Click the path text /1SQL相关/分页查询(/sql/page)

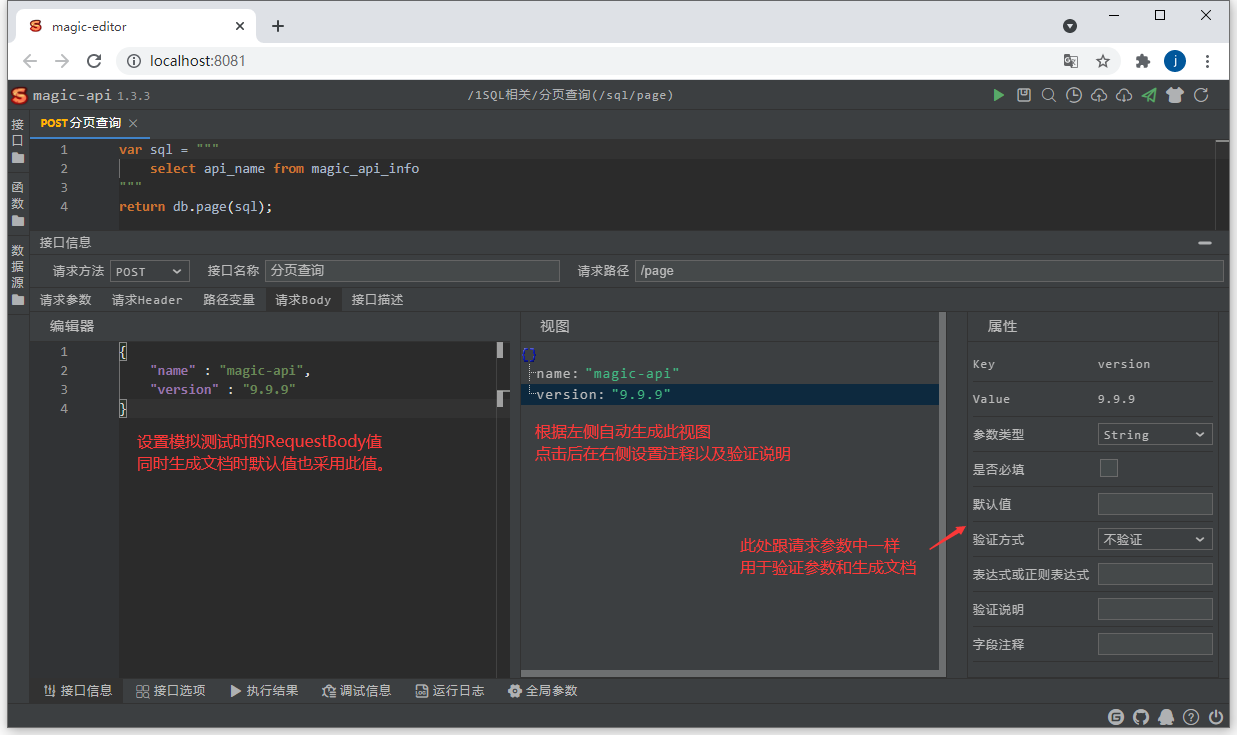click(570, 95)
